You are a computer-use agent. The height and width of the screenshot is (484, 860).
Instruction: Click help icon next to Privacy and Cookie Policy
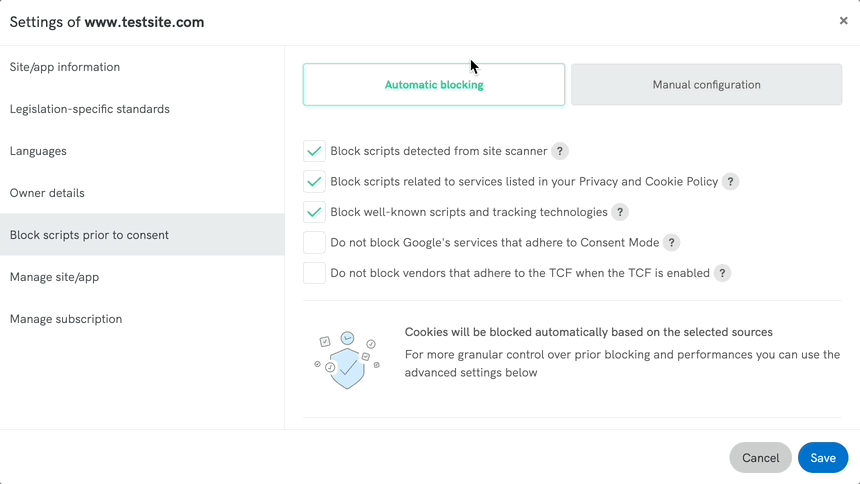coord(731,182)
